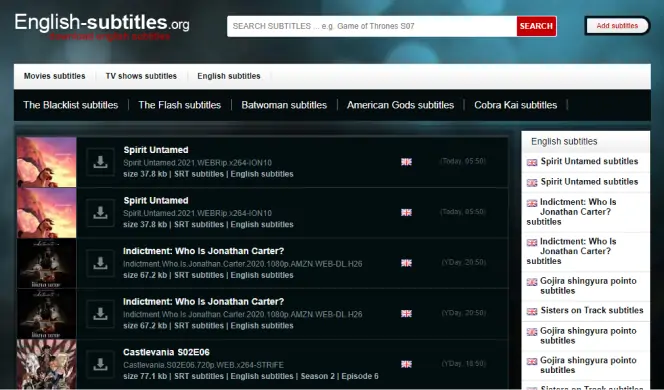
Task: Open Castlevania S02E06 title link
Action: point(166,352)
